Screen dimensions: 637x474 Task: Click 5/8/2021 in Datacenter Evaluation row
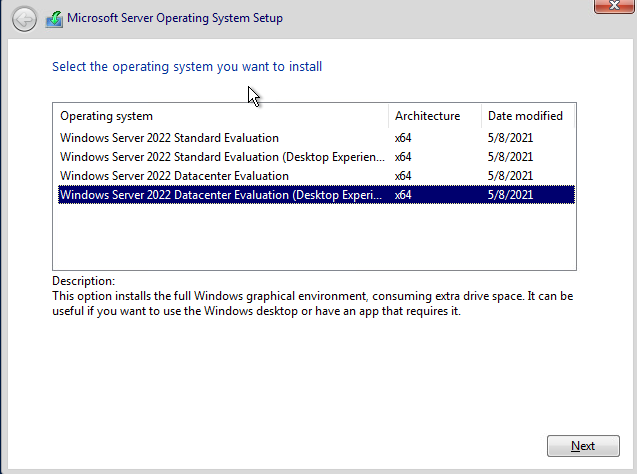[x=510, y=176]
